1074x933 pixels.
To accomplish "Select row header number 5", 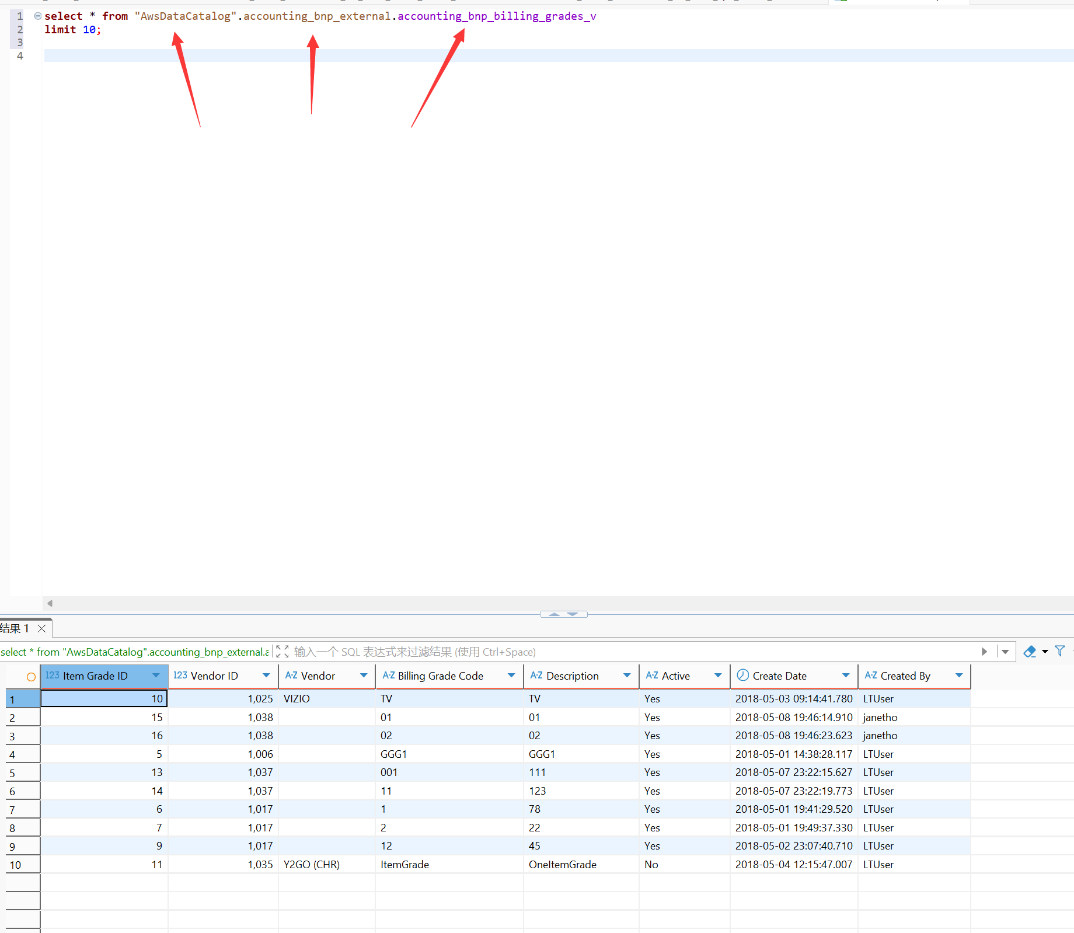I will click(x=23, y=773).
